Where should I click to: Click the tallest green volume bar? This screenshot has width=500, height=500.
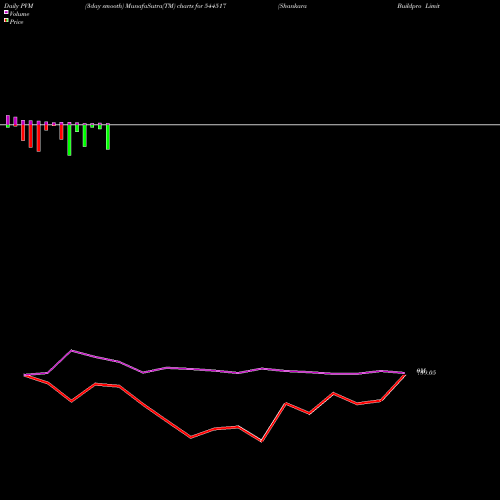point(69,139)
